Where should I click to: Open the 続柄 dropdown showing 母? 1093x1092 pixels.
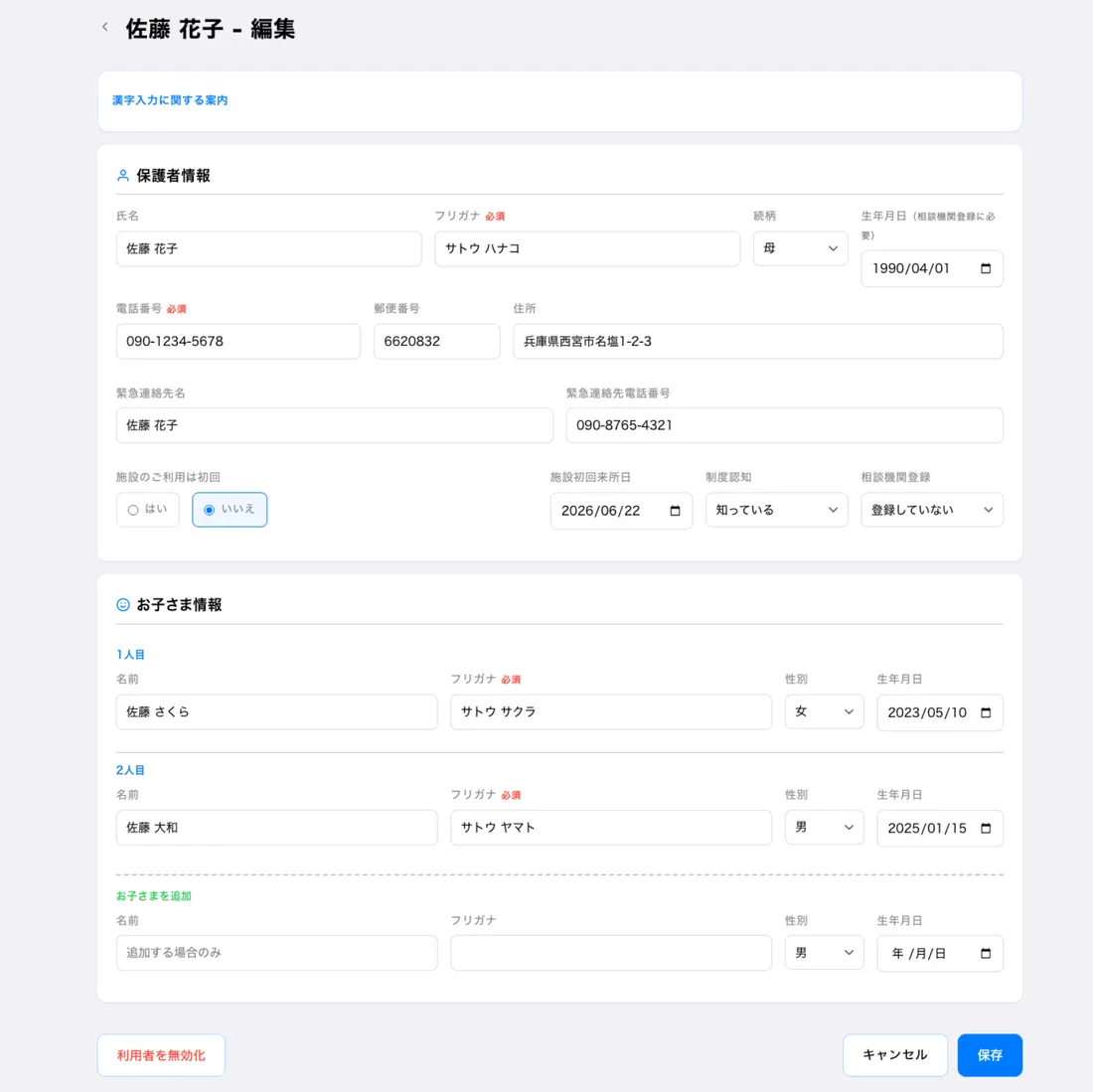pyautogui.click(x=800, y=248)
